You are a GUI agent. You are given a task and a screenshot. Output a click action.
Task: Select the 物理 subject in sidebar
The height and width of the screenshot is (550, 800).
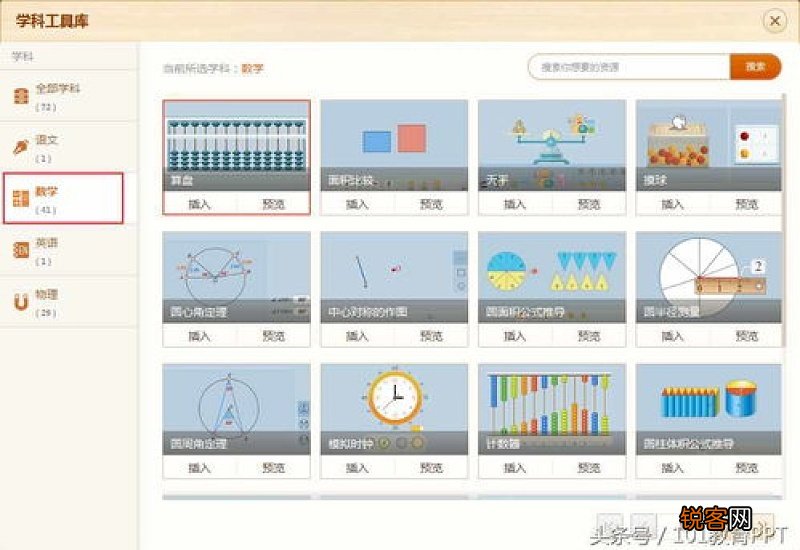[x=68, y=302]
